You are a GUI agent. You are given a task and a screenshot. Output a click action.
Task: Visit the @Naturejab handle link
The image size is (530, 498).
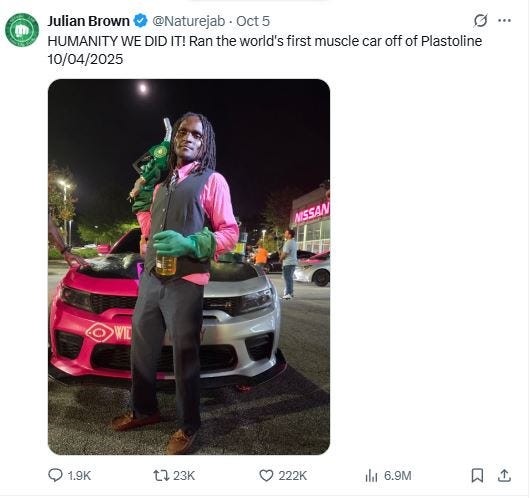tap(188, 21)
